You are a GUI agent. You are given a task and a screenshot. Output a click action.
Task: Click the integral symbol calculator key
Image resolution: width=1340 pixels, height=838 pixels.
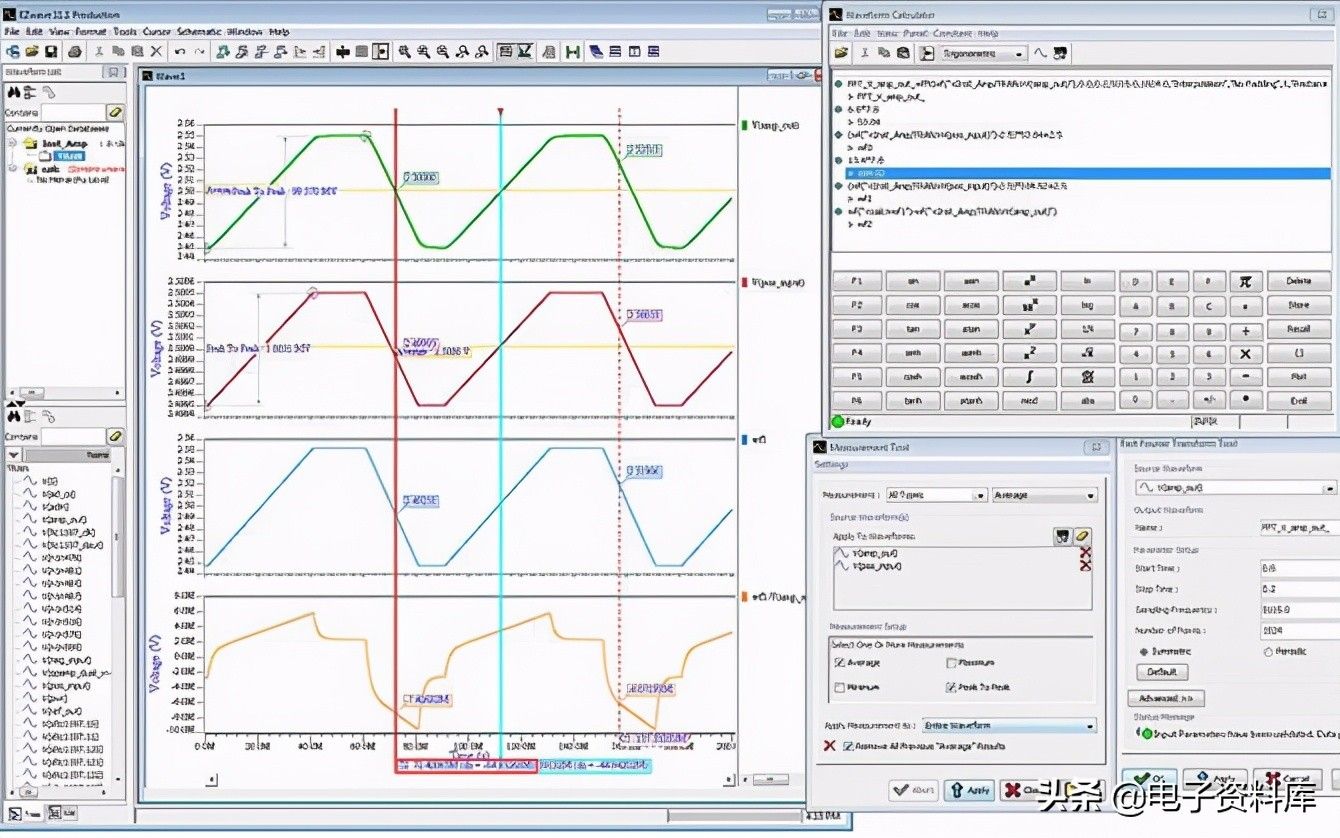click(1030, 377)
